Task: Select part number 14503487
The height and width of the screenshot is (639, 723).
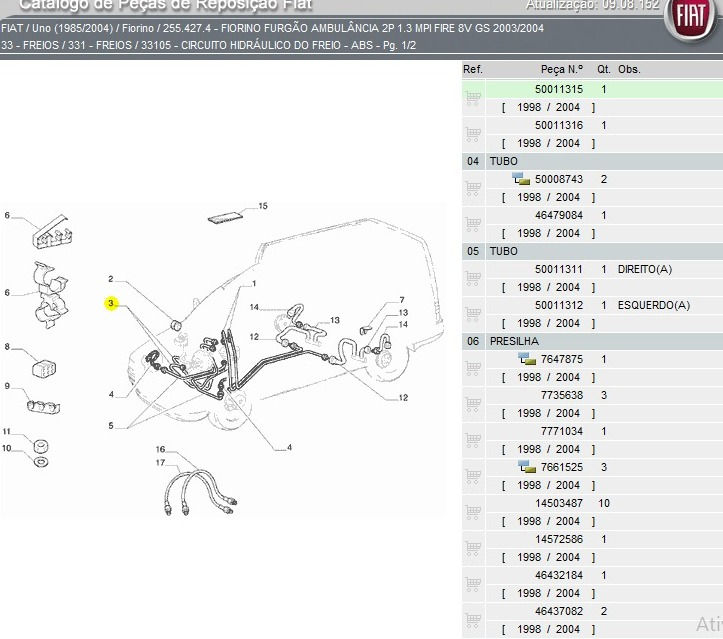Action: coord(559,503)
